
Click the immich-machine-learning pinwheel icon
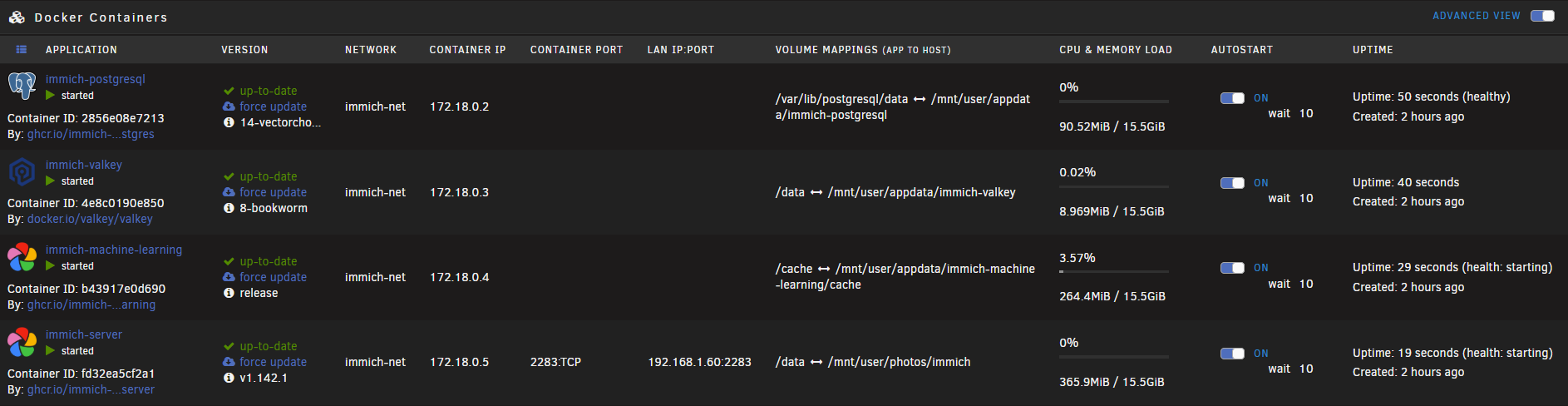coord(22,258)
